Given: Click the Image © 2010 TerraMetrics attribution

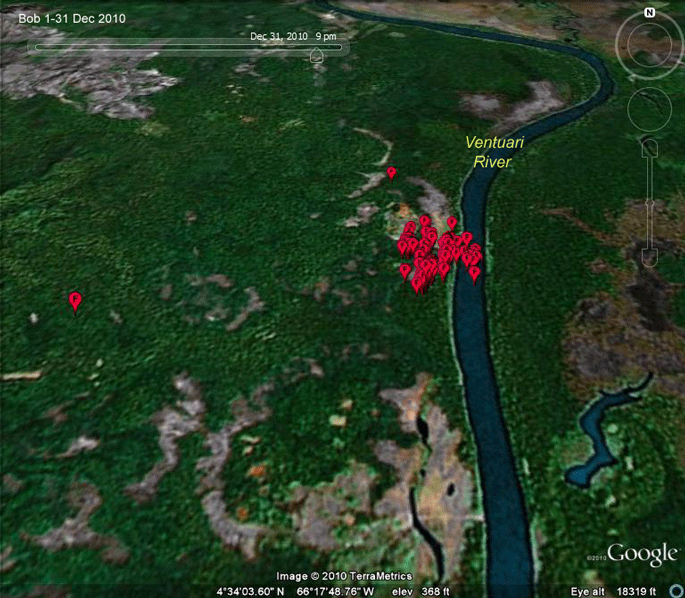Looking at the screenshot, I should [x=344, y=576].
